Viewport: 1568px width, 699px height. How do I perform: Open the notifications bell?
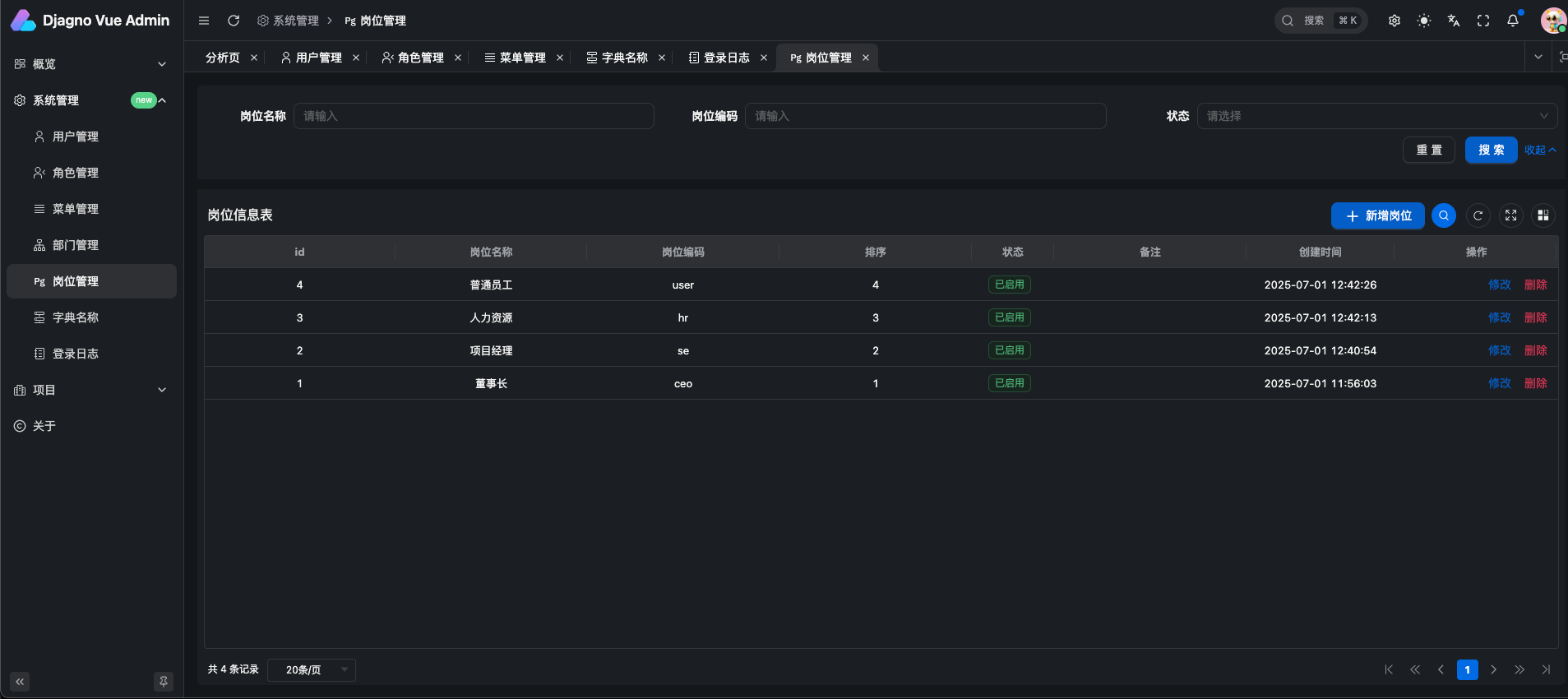1513,21
